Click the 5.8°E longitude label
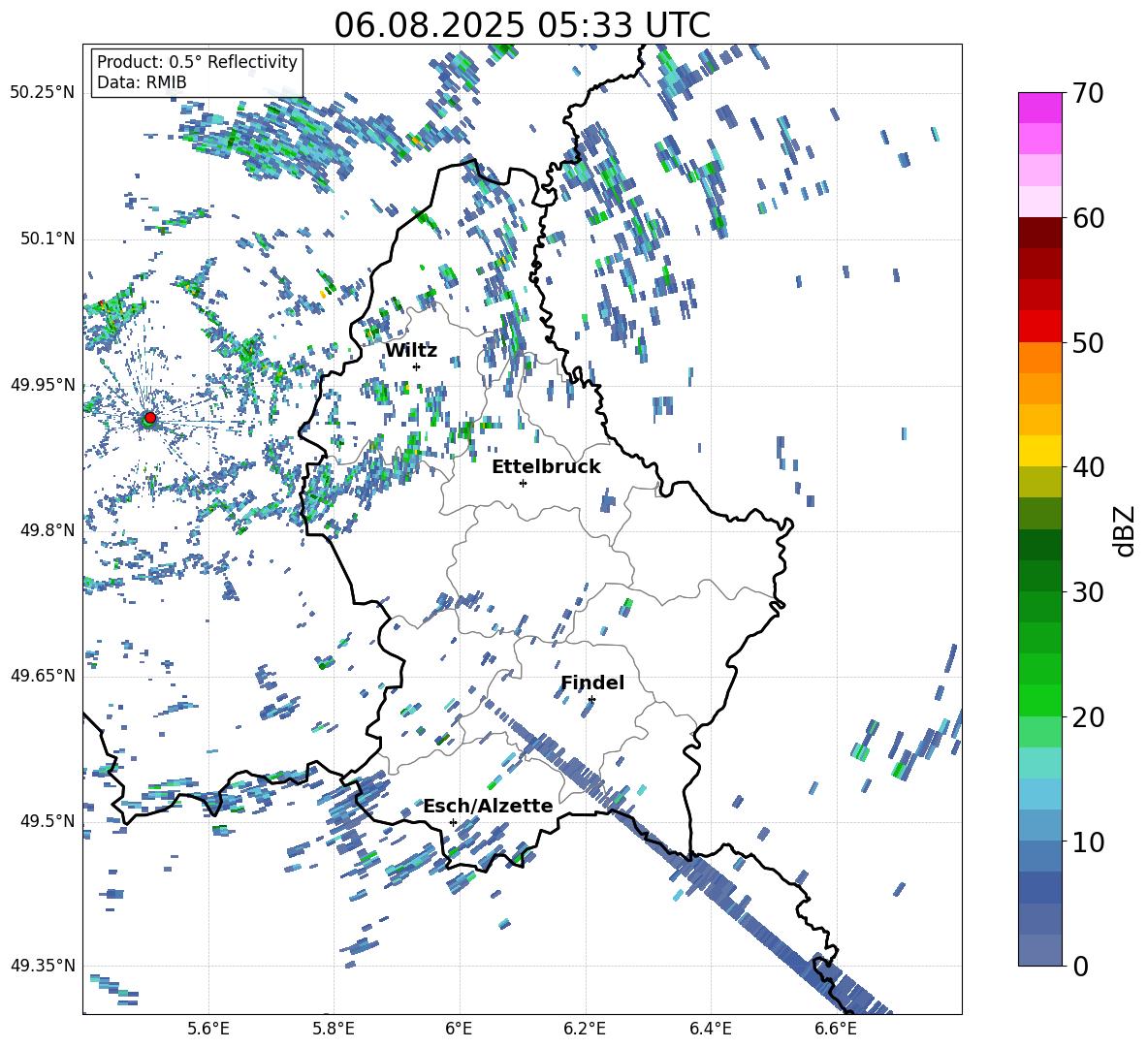This screenshot has width=1148, height=1048. (x=334, y=1030)
